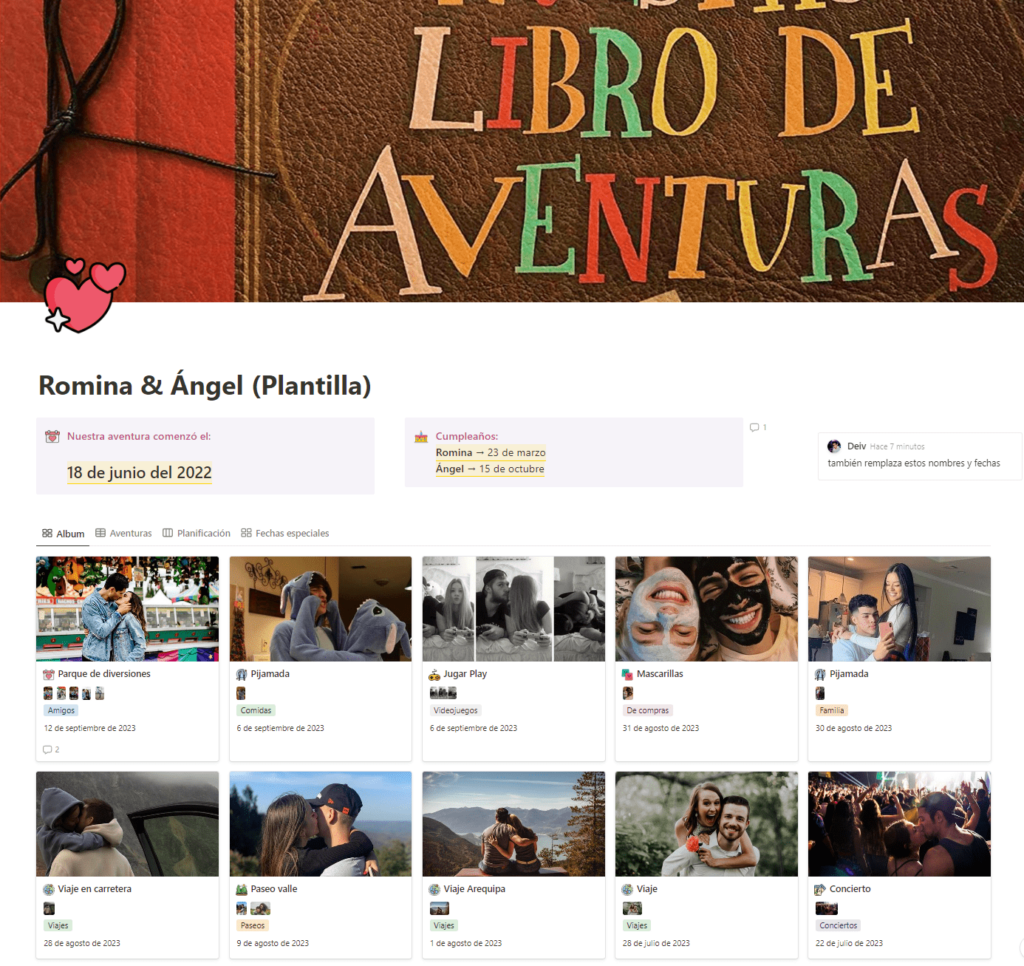
Task: Open the comment bubble beside Cumpleaños
Action: tap(758, 427)
